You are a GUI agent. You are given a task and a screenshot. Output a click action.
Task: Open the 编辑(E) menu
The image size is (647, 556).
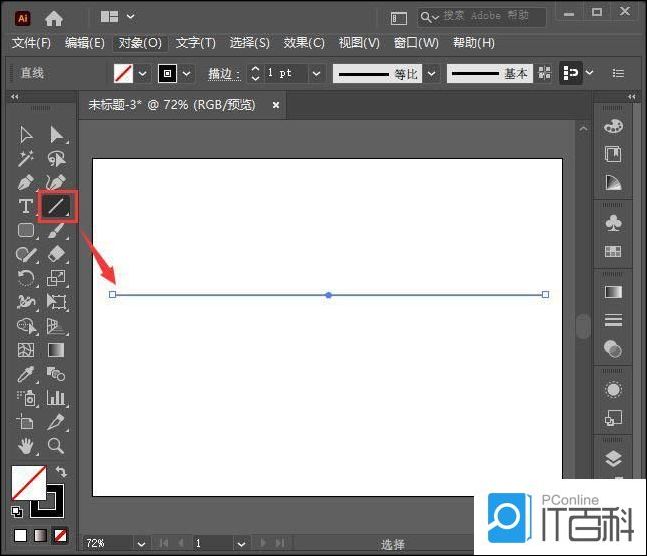[x=85, y=43]
